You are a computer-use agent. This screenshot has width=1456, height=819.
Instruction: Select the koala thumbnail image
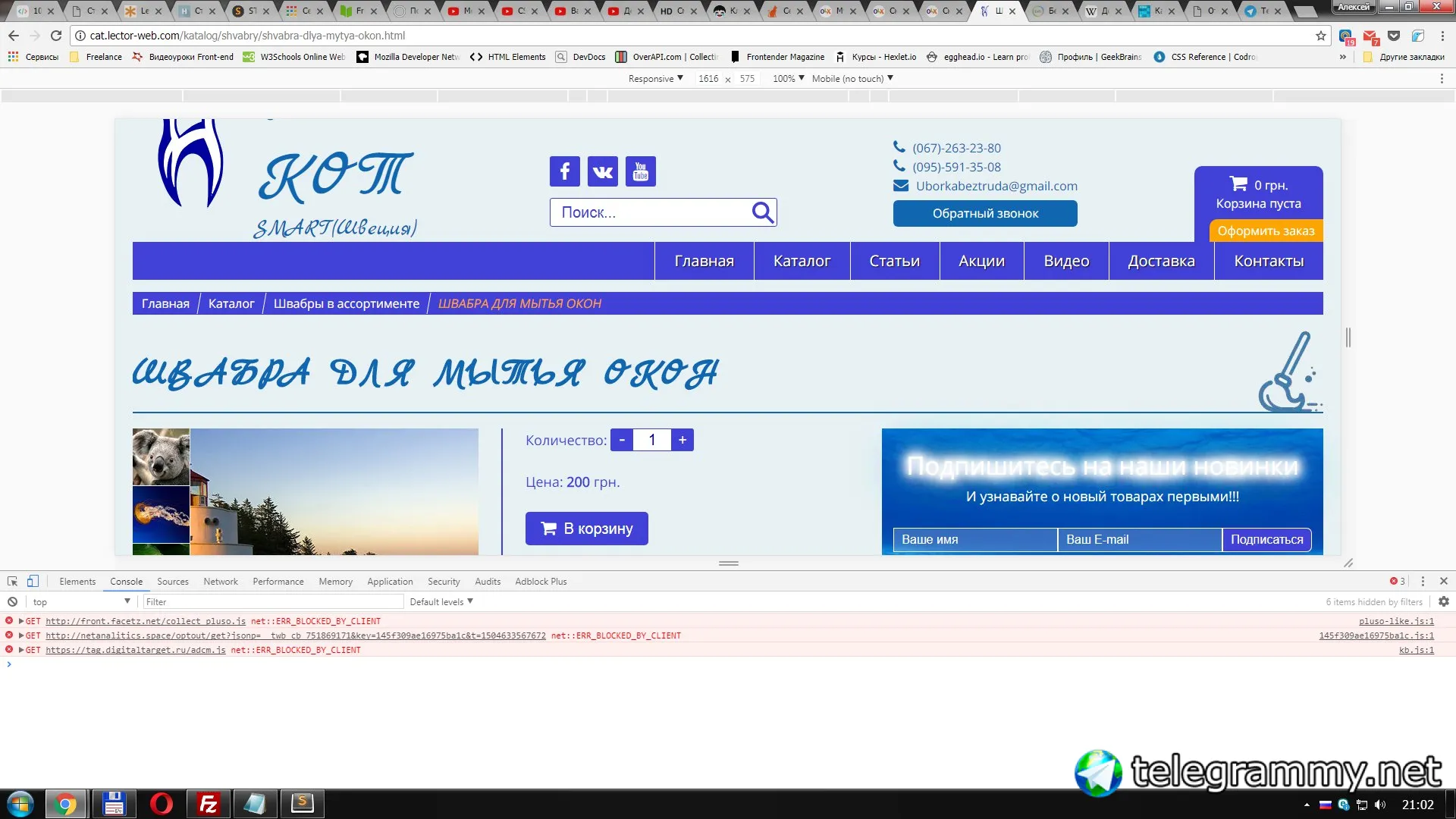click(x=161, y=457)
